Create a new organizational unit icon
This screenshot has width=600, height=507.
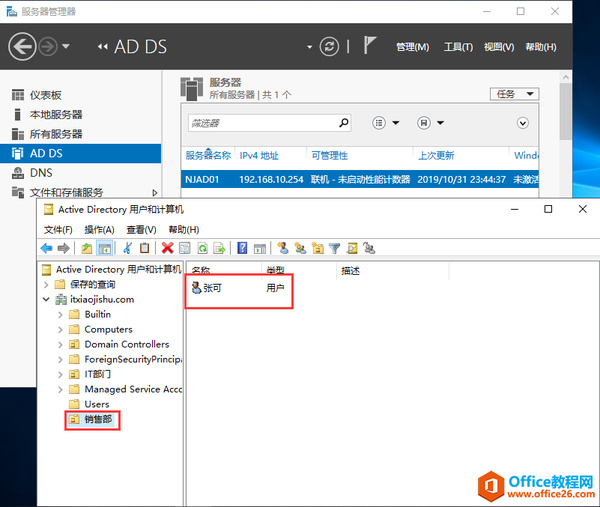pyautogui.click(x=318, y=248)
